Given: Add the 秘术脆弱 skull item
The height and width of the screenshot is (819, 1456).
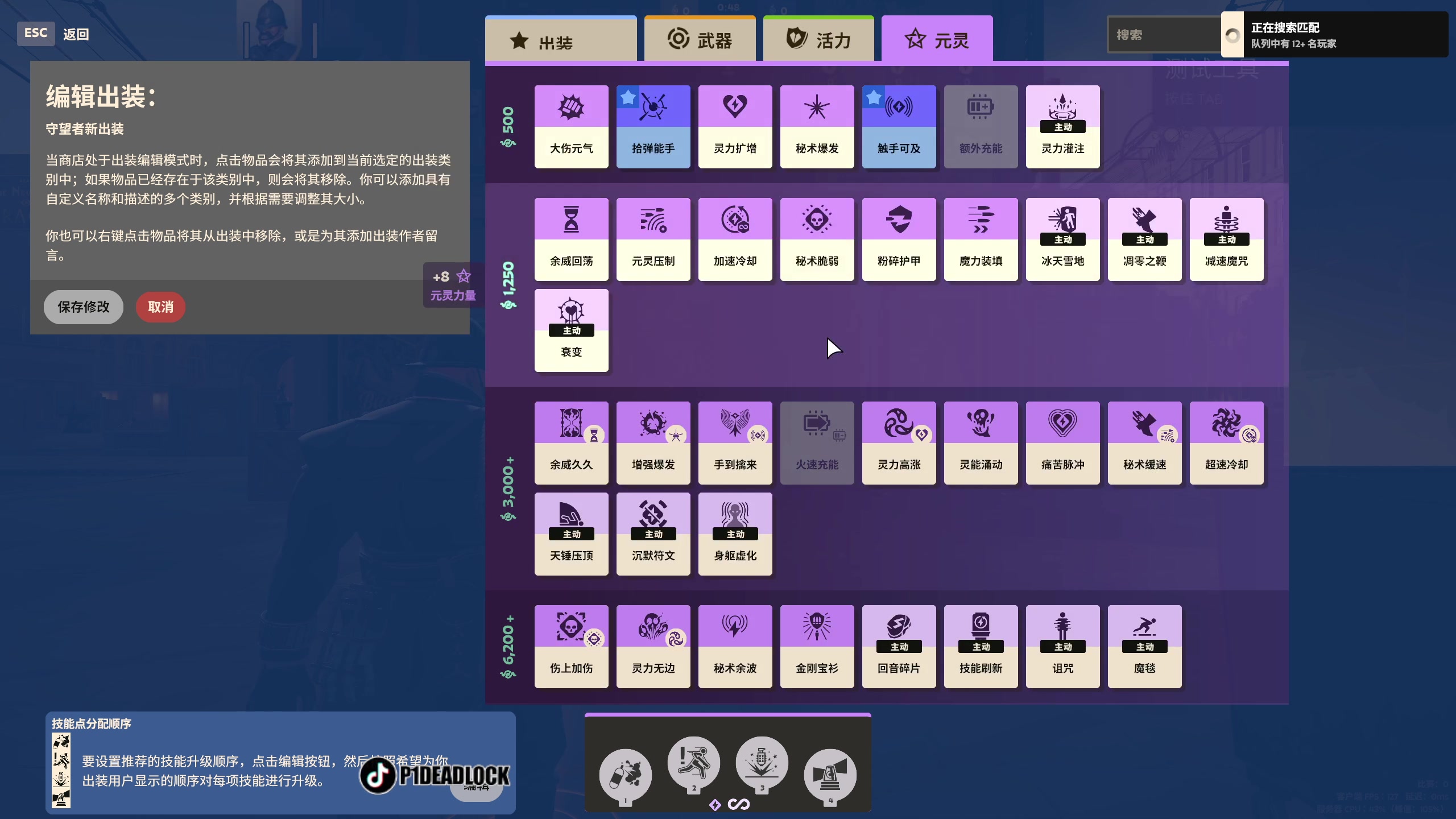Looking at the screenshot, I should (x=817, y=239).
